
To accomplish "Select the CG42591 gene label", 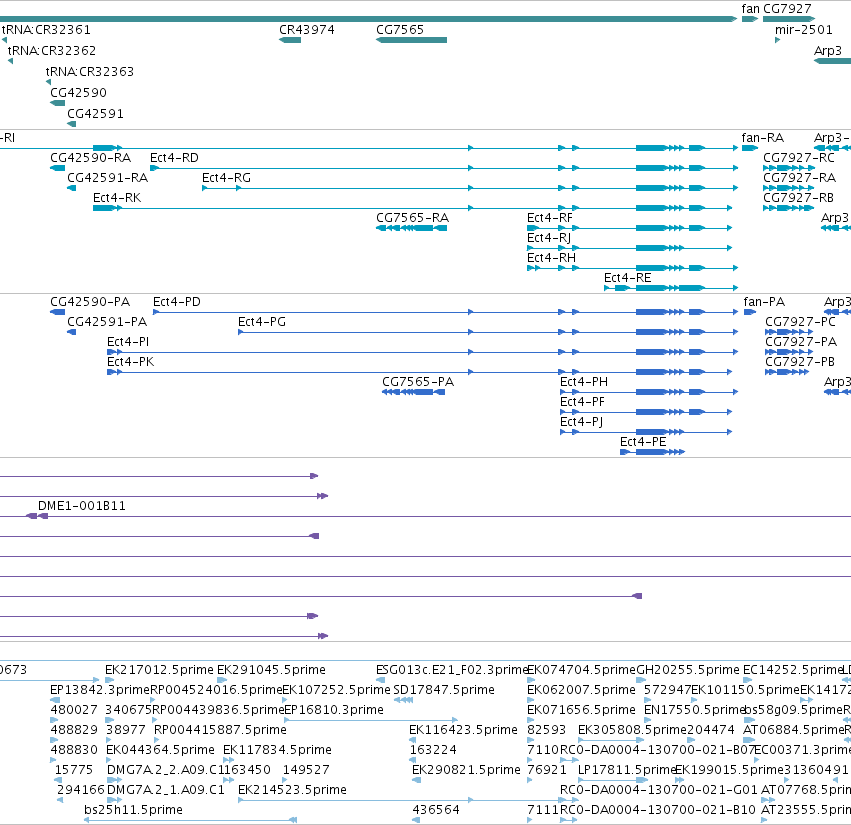I will click(96, 114).
